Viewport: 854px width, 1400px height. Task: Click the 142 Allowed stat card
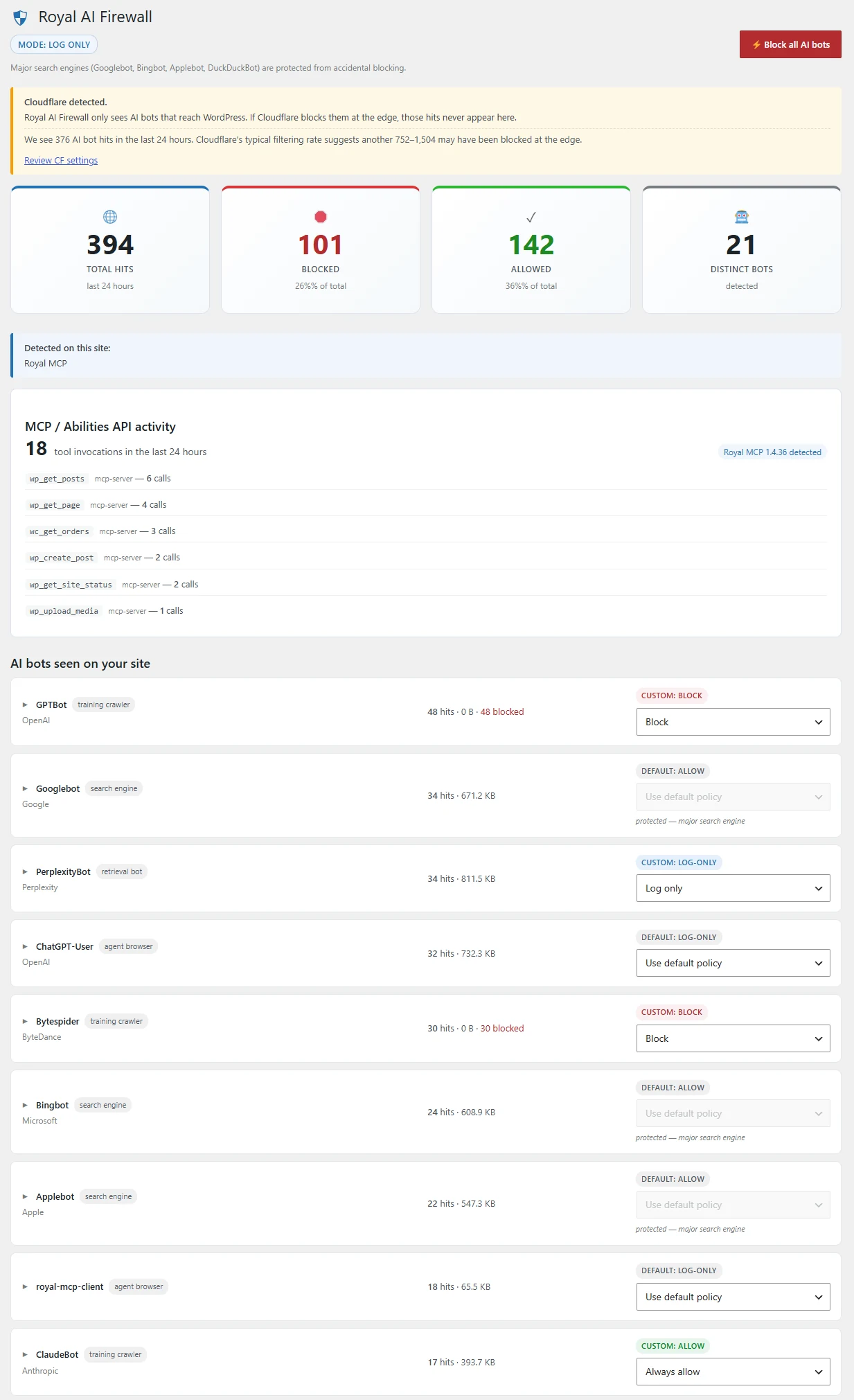point(531,249)
